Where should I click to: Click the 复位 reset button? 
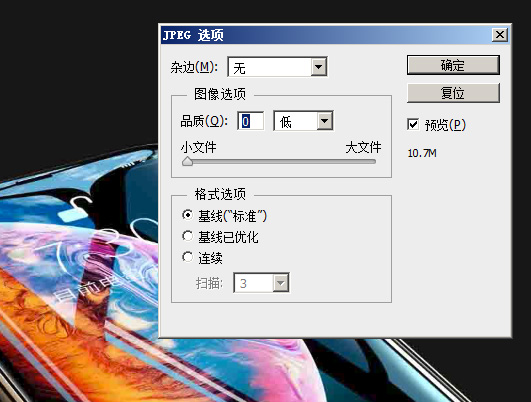point(453,93)
